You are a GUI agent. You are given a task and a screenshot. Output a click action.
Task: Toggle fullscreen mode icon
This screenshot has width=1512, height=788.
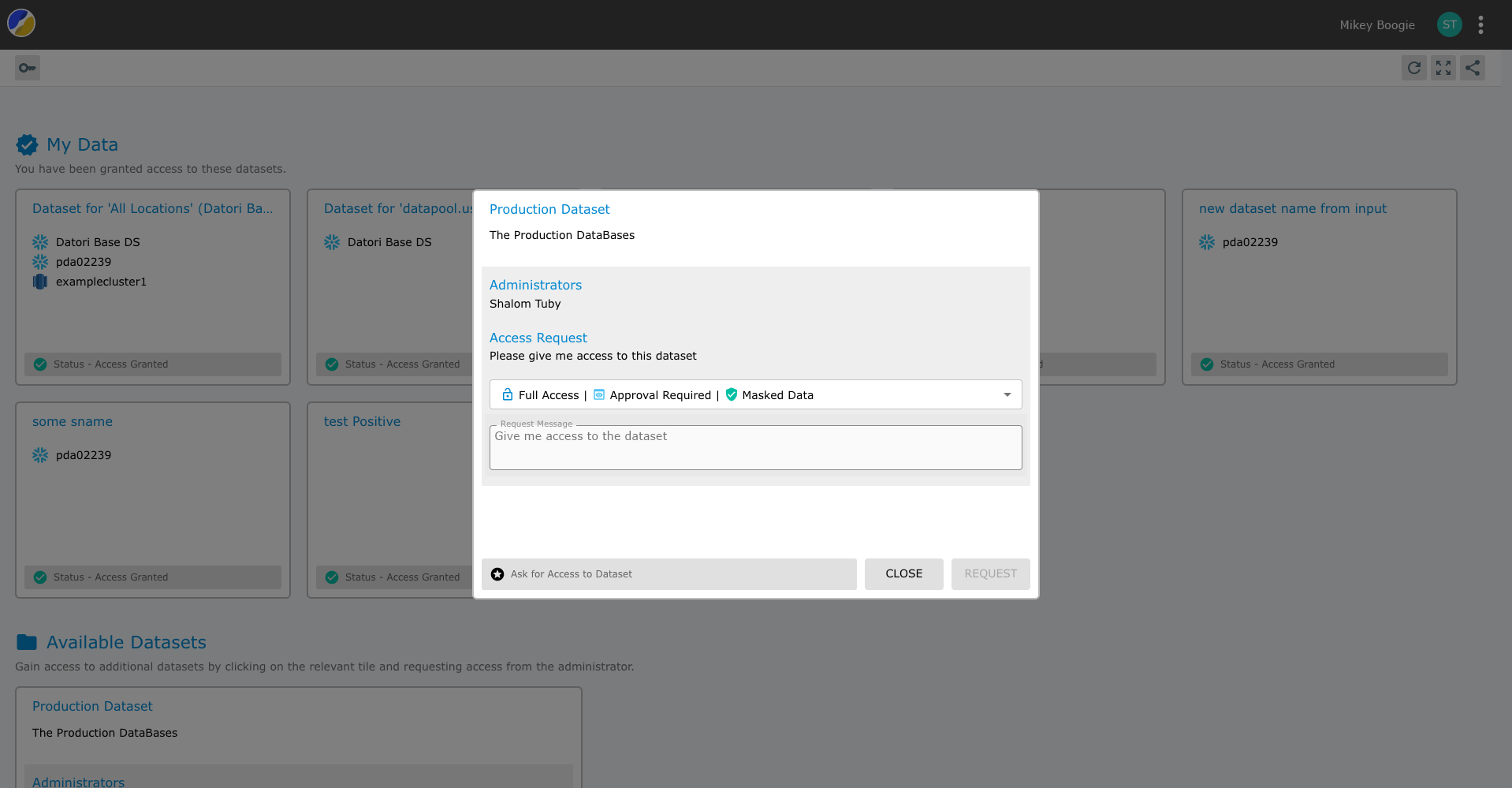(1443, 68)
